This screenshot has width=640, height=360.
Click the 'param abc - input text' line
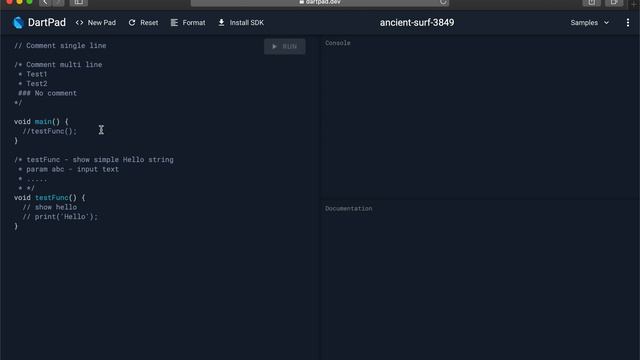point(72,169)
